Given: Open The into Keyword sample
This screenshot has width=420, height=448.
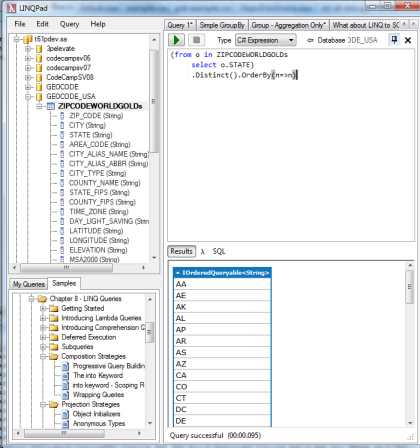Looking at the screenshot, I should coord(98,376).
